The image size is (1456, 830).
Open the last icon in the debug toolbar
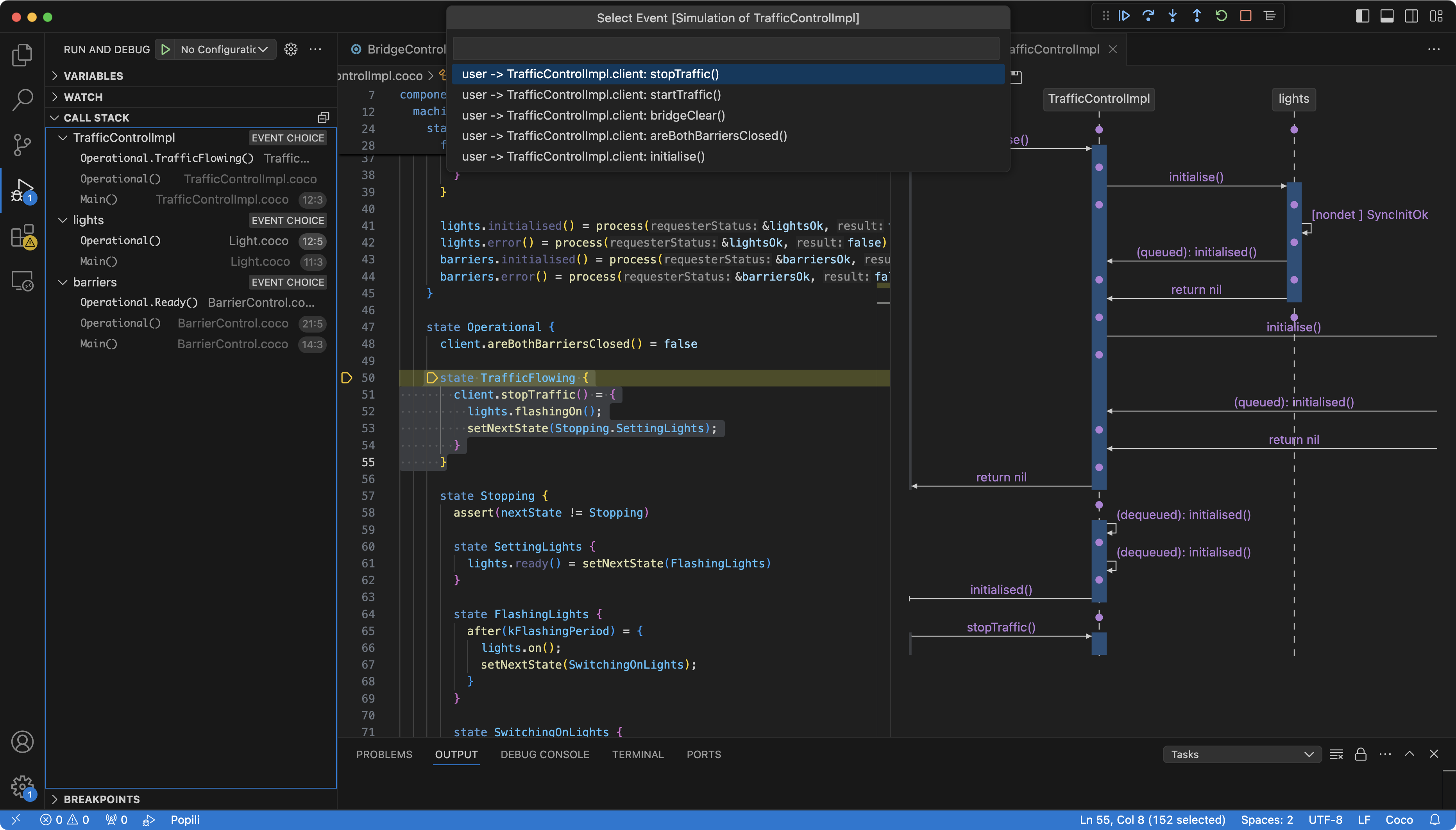click(1270, 16)
